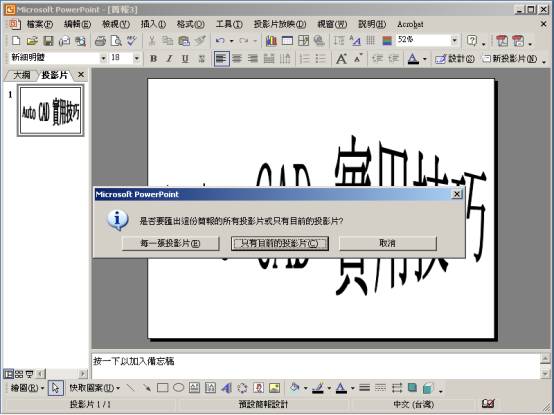The image size is (554, 415).
Task: Click the Help question mark icon
Action: point(472,41)
